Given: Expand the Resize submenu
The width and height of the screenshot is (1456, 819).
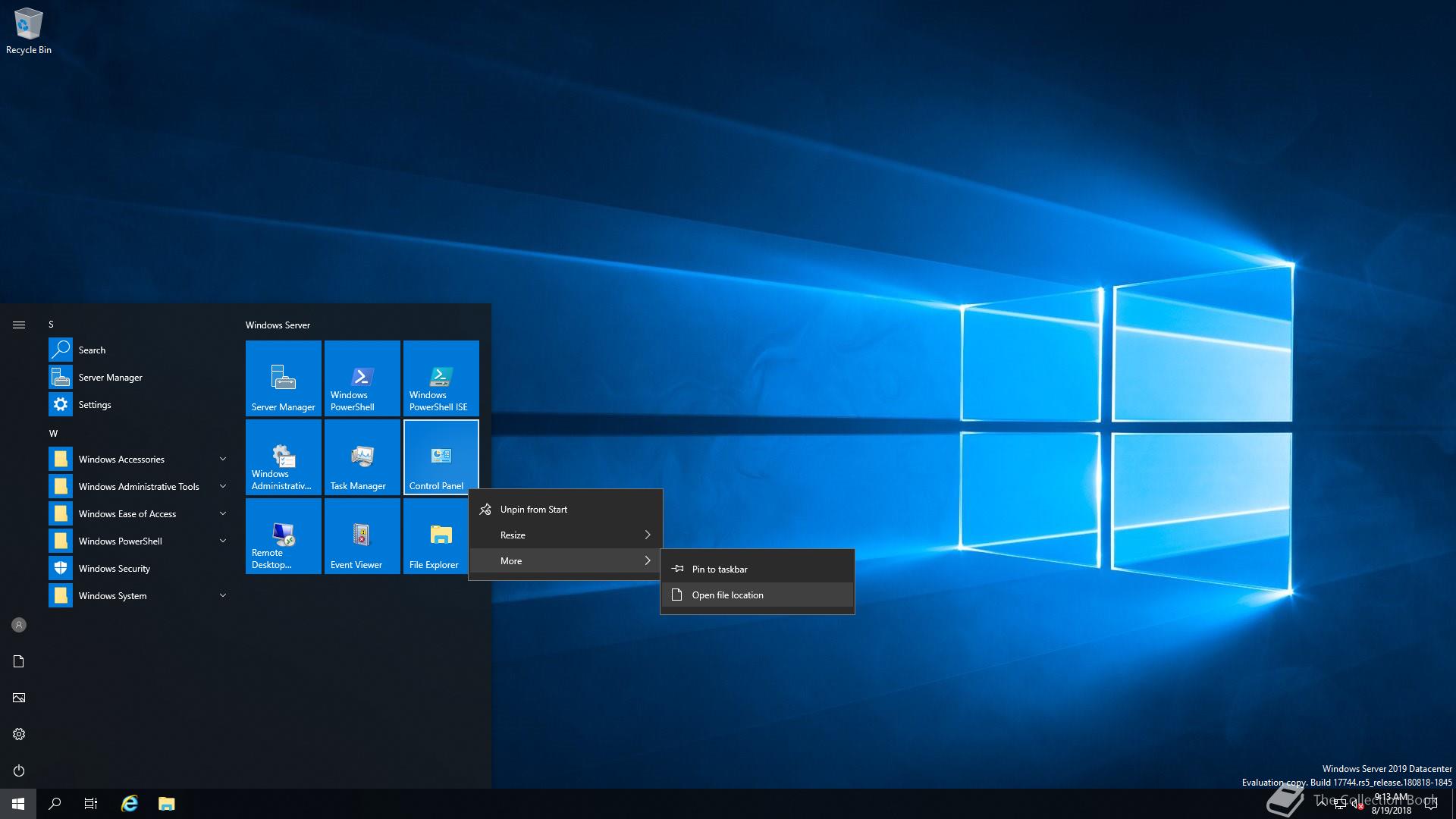Looking at the screenshot, I should (566, 535).
